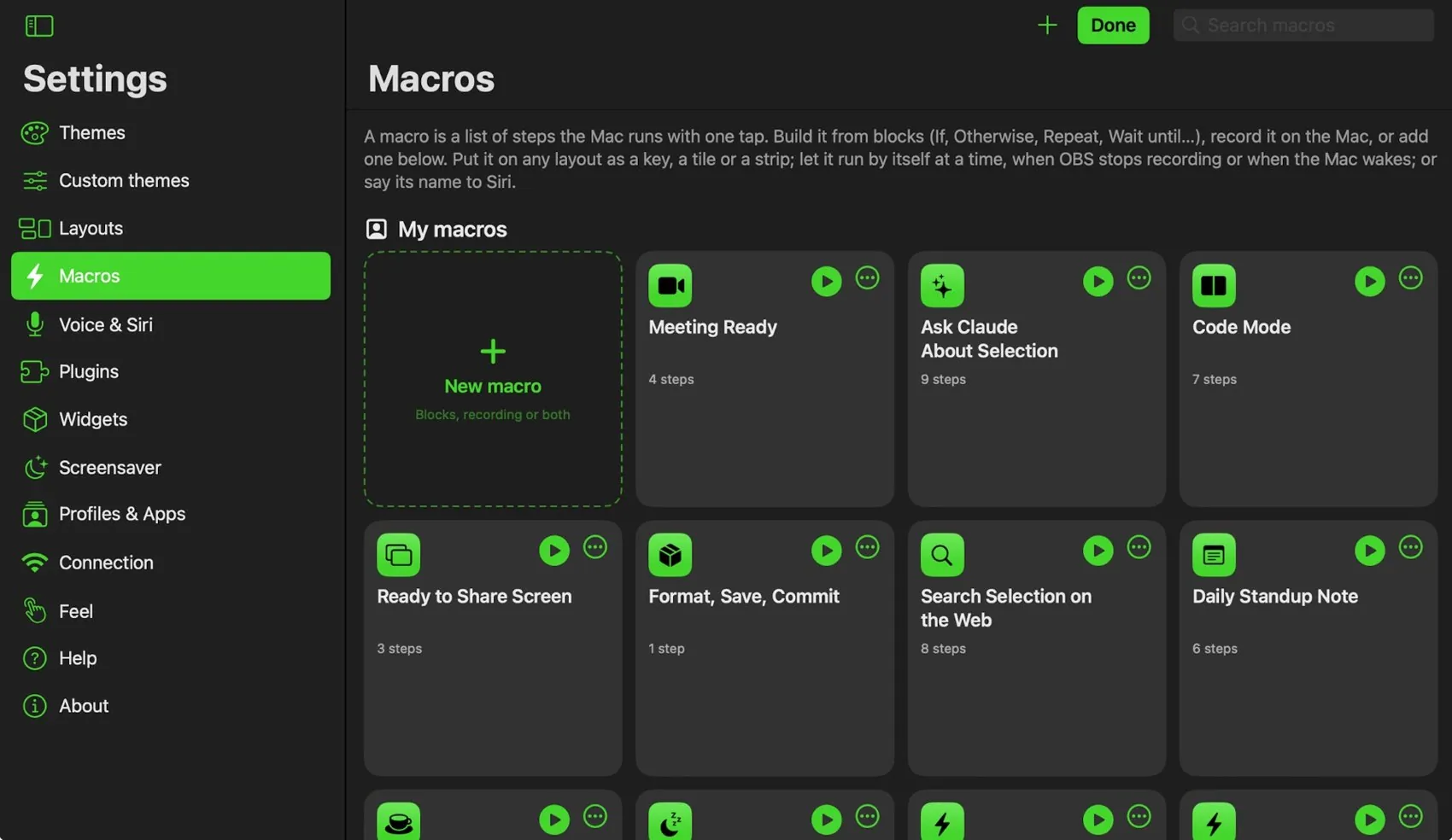Go to Layouts settings

171,228
